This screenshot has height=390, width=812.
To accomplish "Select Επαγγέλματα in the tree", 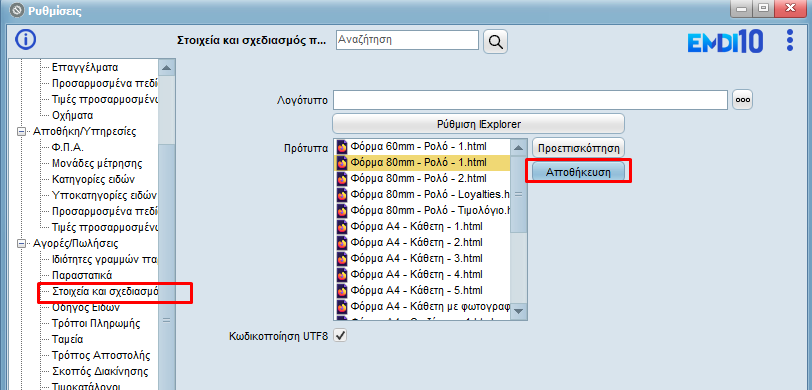I will point(85,67).
